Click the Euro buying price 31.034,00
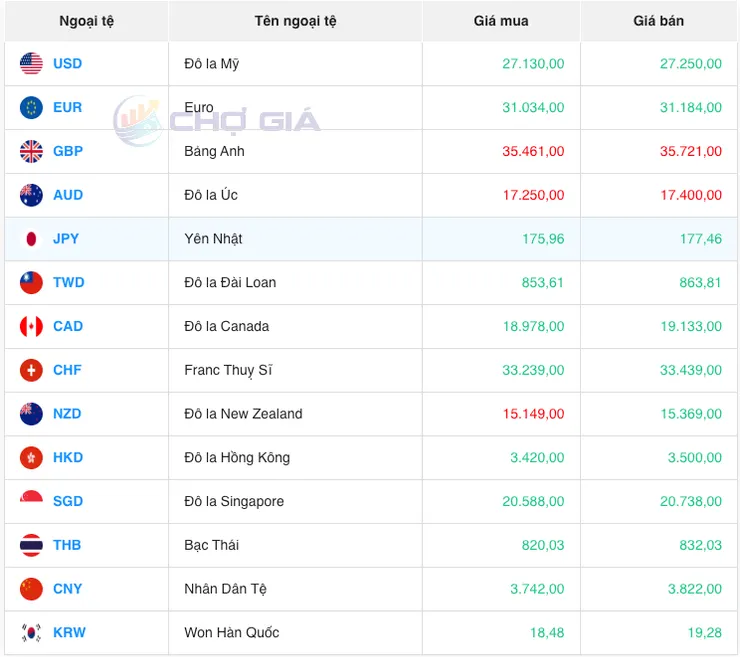The height and width of the screenshot is (657, 740). (x=533, y=108)
